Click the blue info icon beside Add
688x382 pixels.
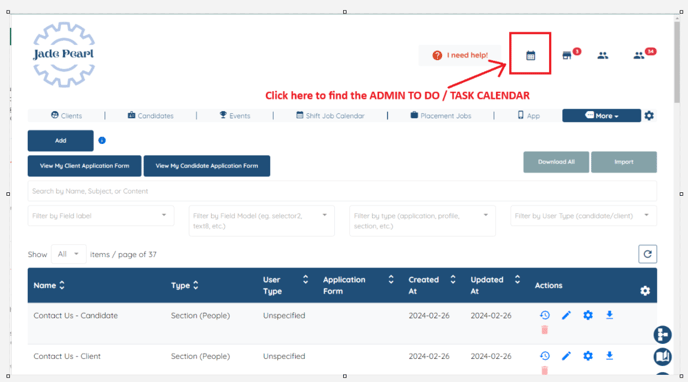(x=102, y=140)
